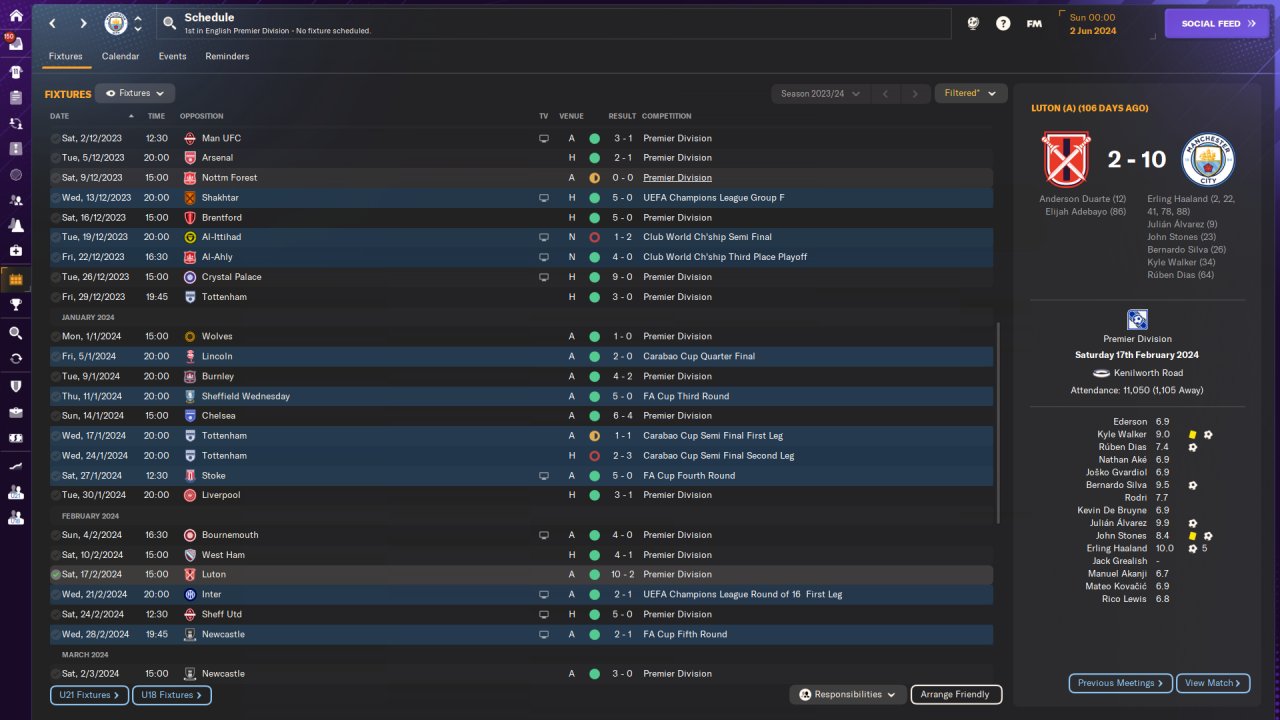Click the fixtures list vertical scrollbar

(998, 422)
